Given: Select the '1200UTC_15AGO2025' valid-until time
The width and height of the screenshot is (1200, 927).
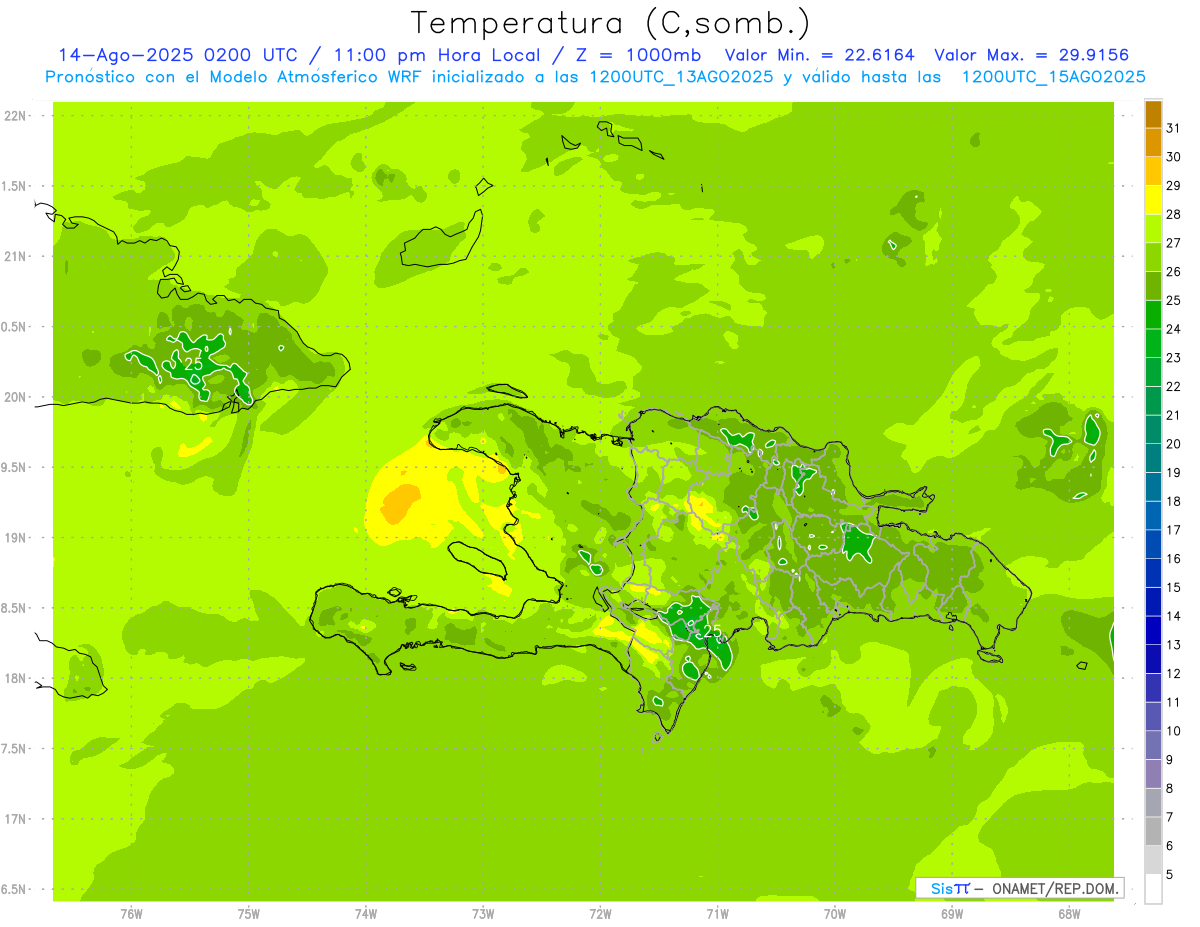Looking at the screenshot, I should point(1053,77).
